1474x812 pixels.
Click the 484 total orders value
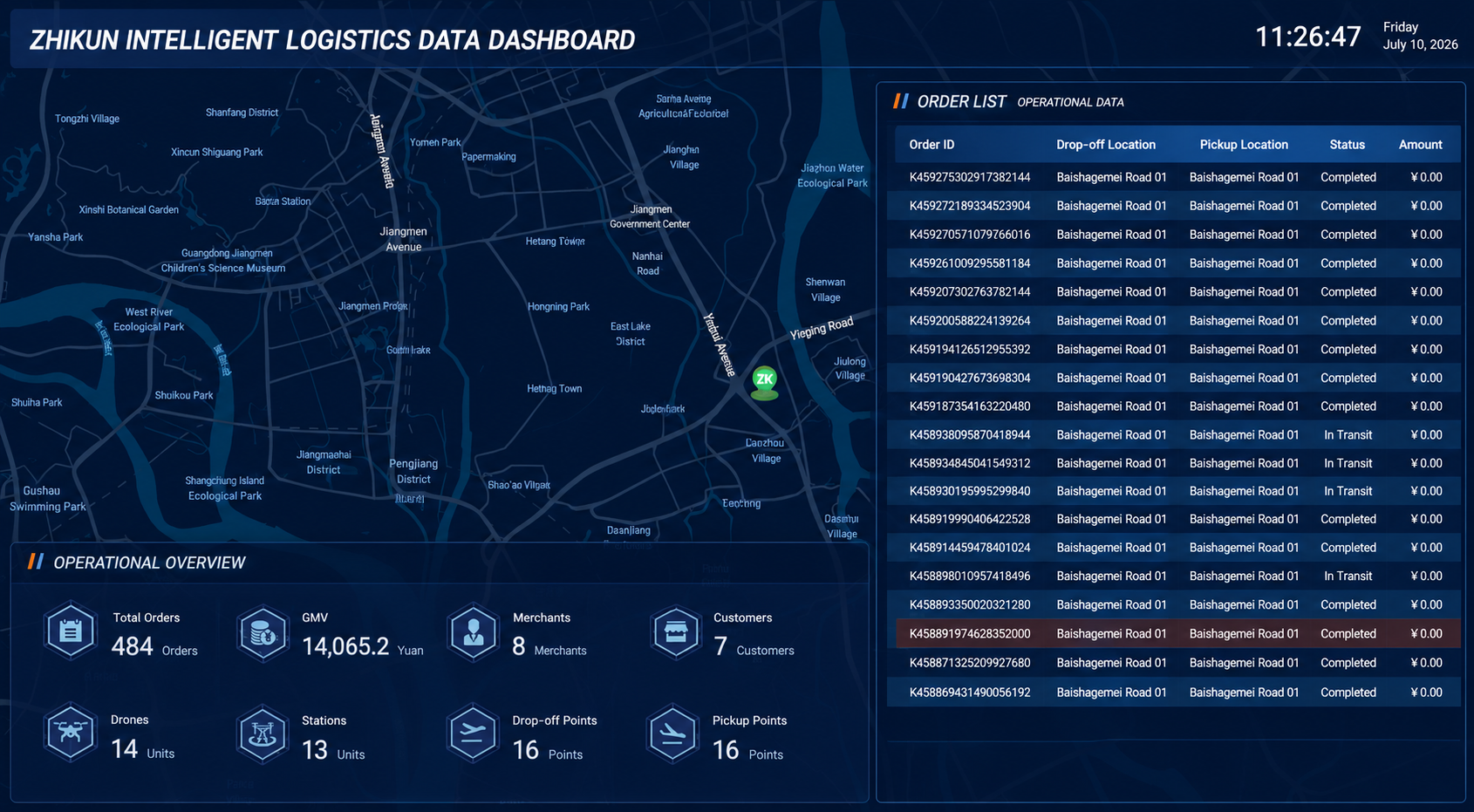click(133, 646)
